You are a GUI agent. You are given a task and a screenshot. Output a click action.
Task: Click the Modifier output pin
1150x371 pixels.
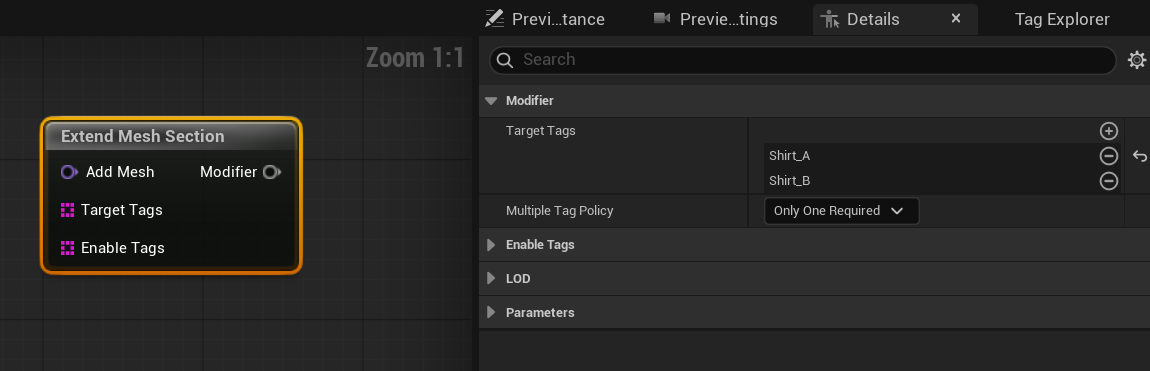pos(271,172)
